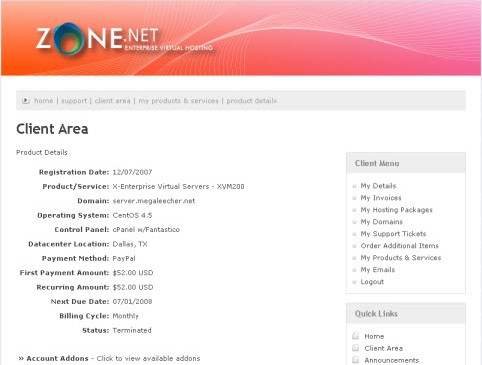This screenshot has height=365, width=482.
Task: Click the 'Client Area' page heading
Action: click(52, 129)
